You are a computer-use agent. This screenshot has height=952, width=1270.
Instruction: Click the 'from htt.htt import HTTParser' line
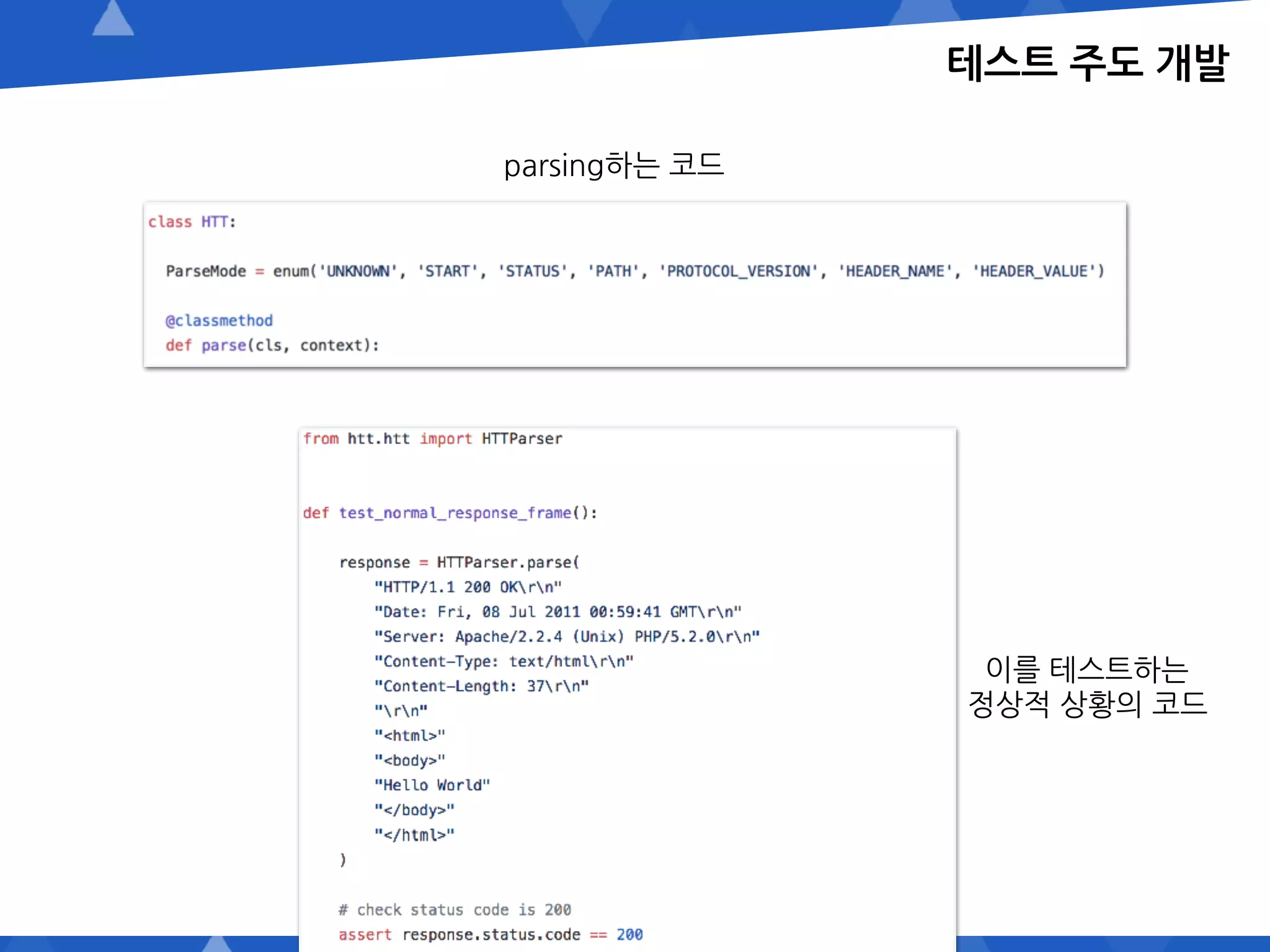[x=433, y=439]
